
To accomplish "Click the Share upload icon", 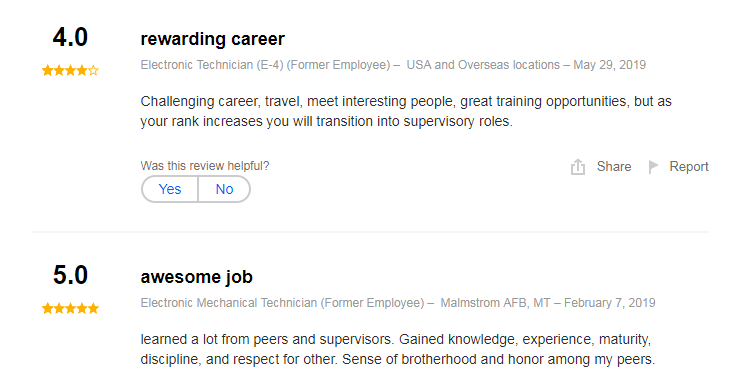I will [578, 167].
